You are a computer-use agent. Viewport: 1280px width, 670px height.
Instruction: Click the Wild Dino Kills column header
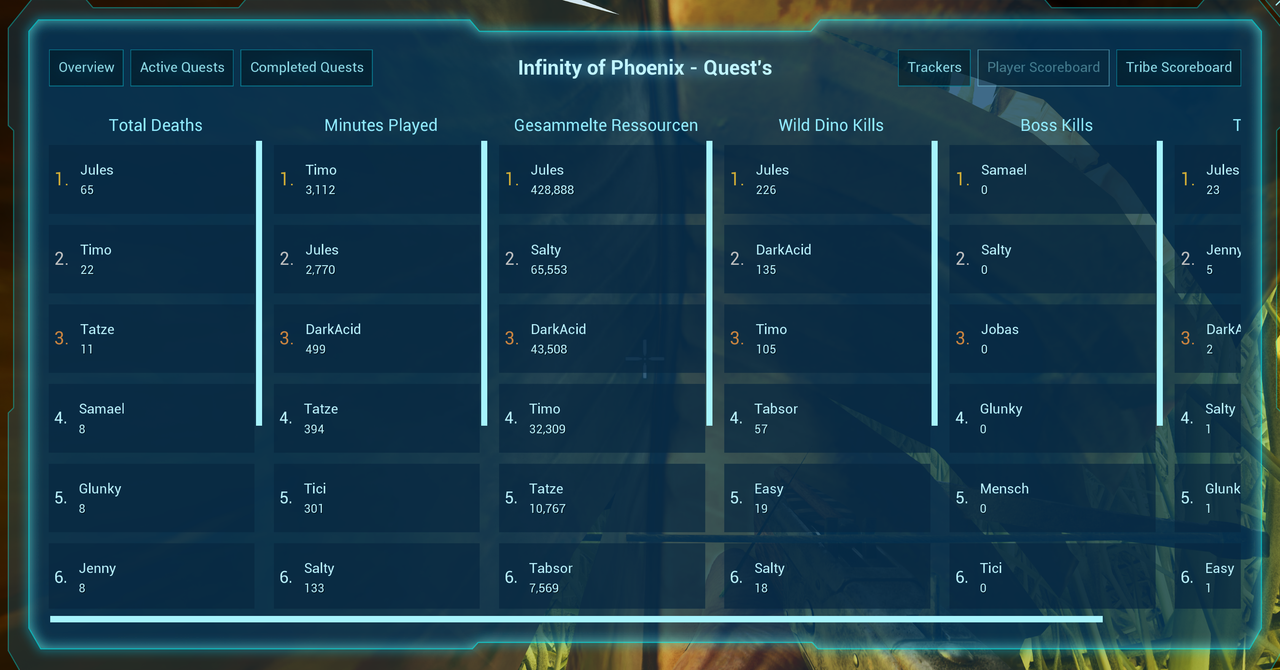click(831, 125)
